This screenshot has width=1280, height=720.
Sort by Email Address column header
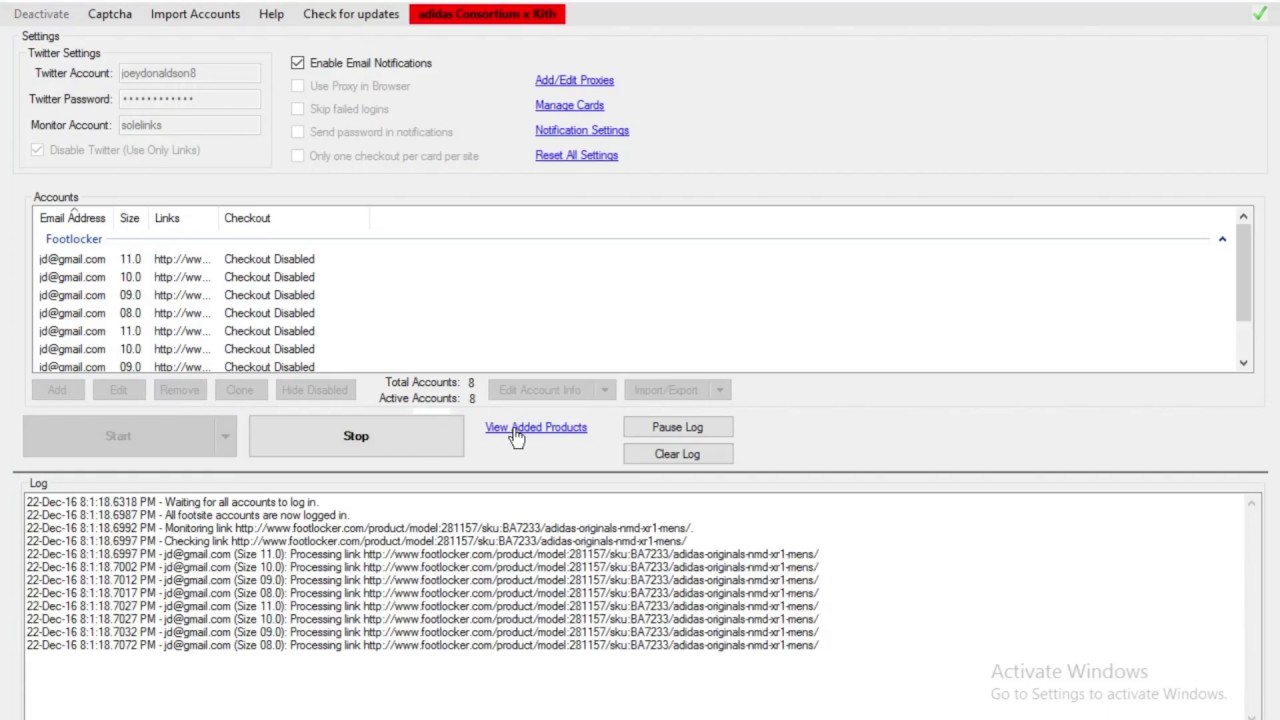[72, 218]
